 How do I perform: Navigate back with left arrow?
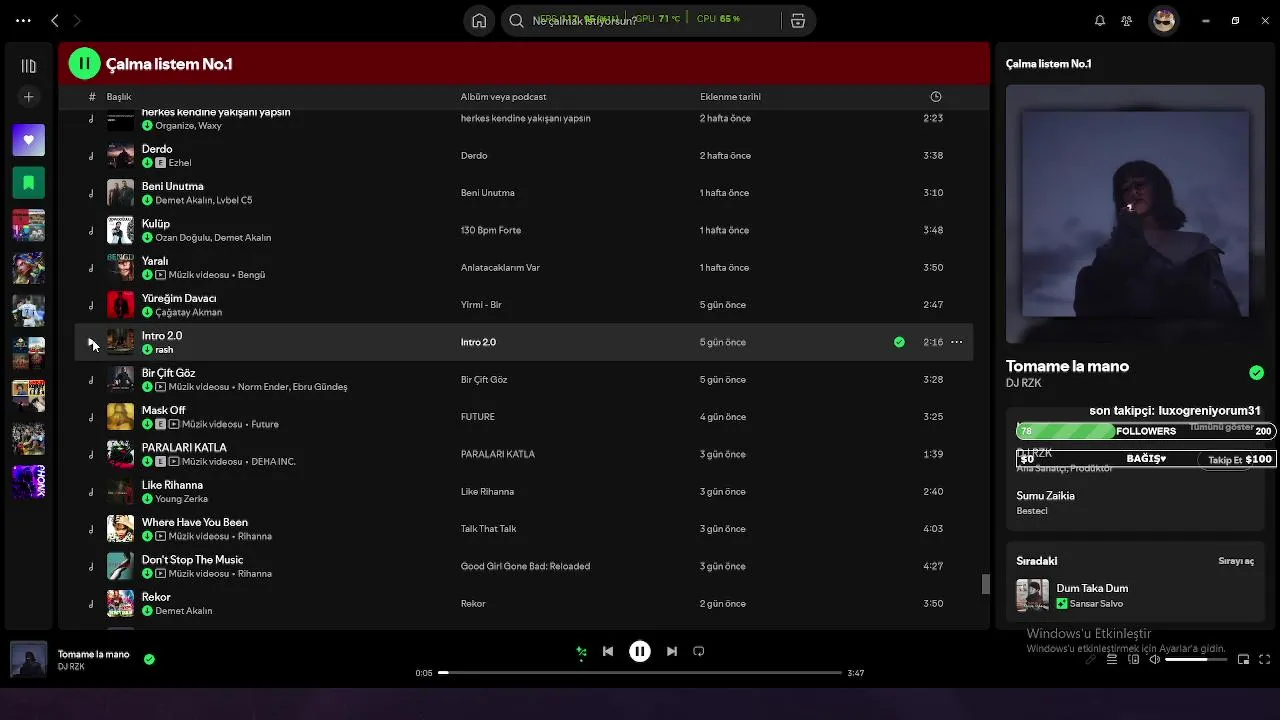[x=55, y=20]
